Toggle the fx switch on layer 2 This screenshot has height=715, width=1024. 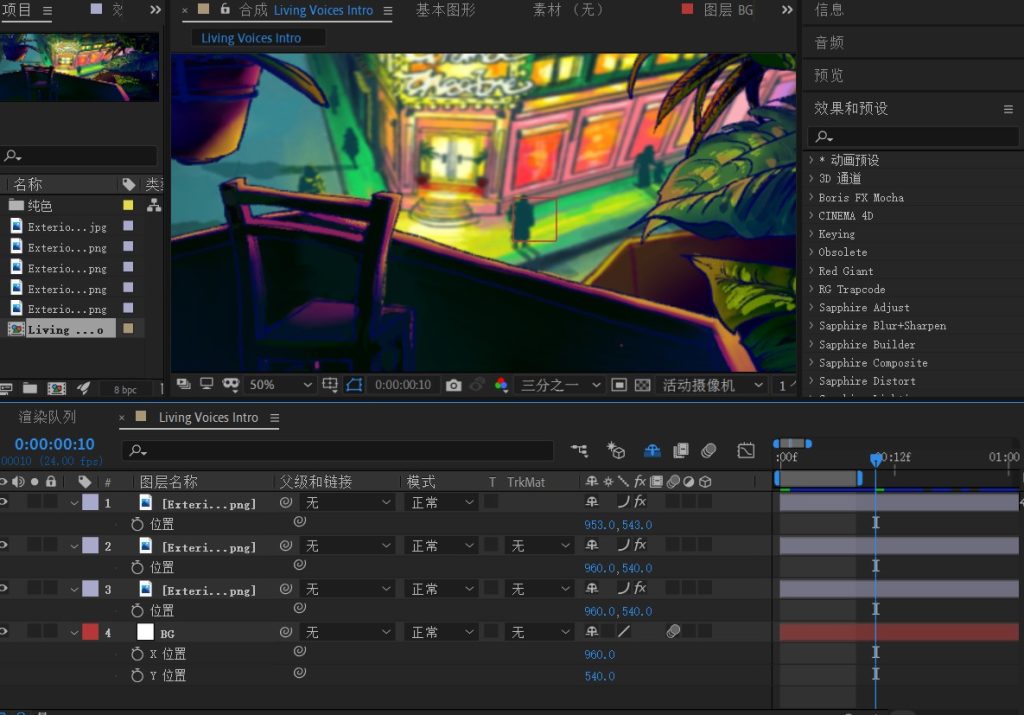tap(640, 545)
